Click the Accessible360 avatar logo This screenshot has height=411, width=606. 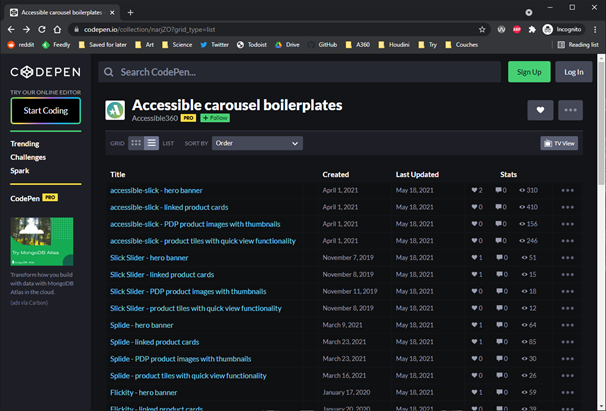coord(115,110)
